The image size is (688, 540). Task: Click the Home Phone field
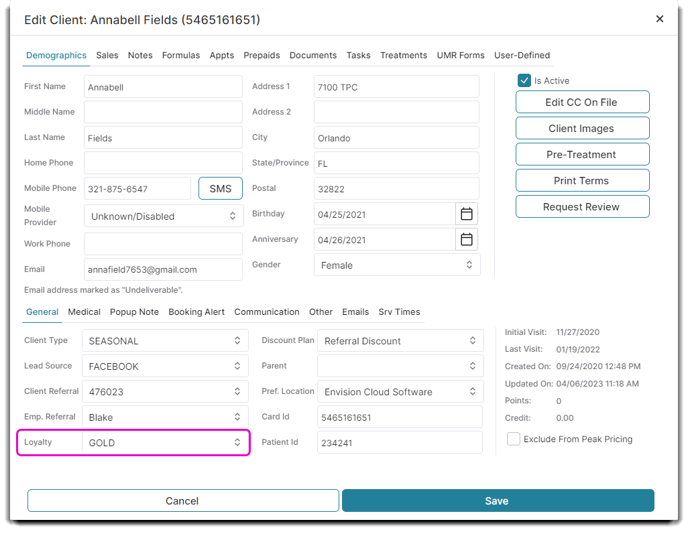coord(163,163)
